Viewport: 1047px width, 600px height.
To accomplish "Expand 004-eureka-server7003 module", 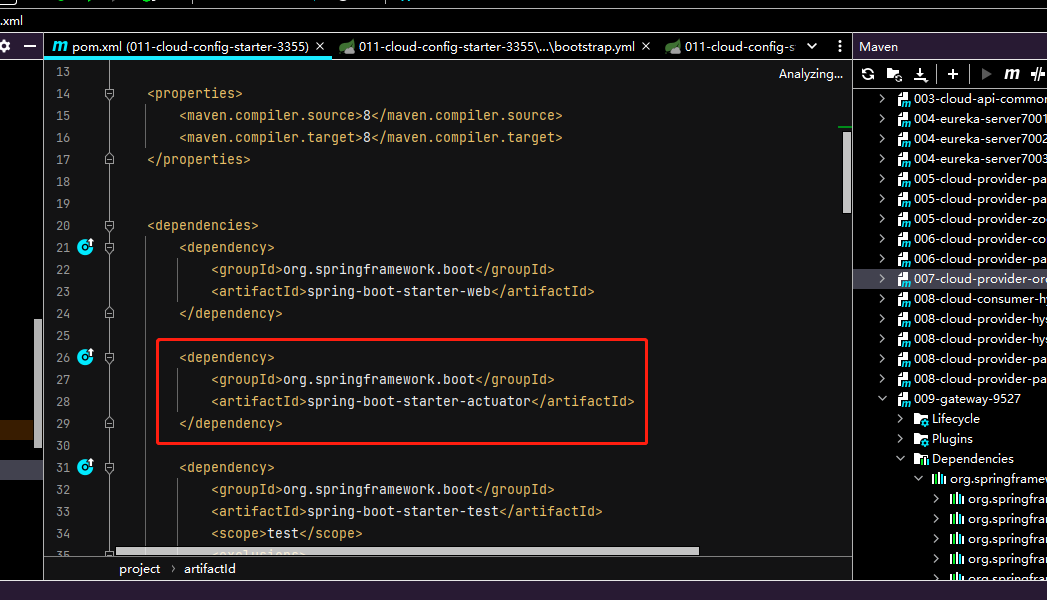I will (882, 158).
